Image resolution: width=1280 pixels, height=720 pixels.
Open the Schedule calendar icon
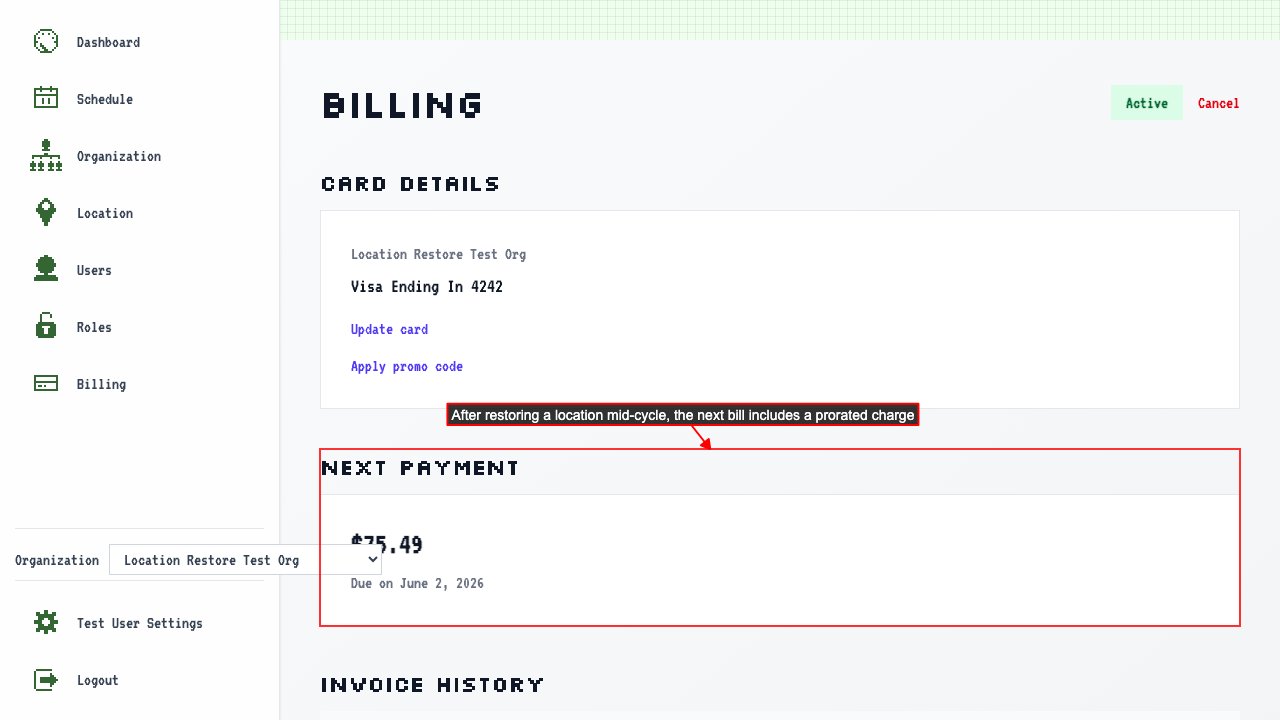46,98
